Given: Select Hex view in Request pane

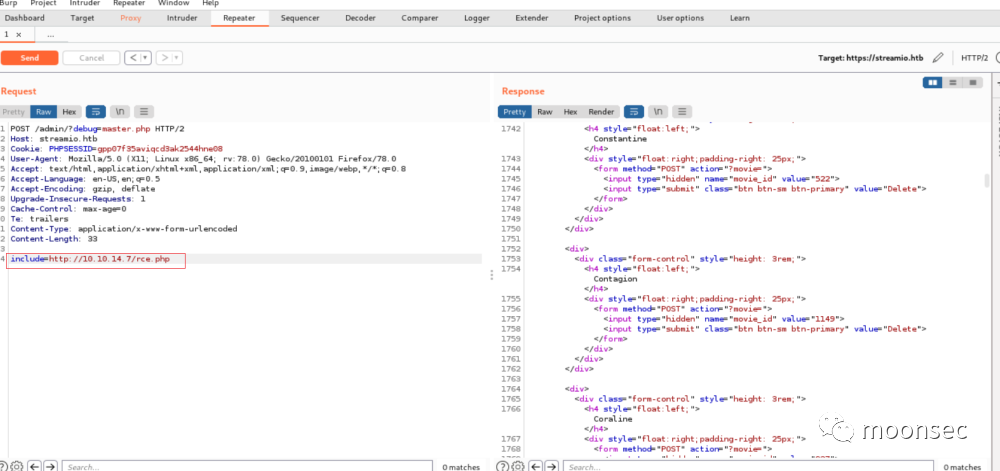Looking at the screenshot, I should coord(69,112).
